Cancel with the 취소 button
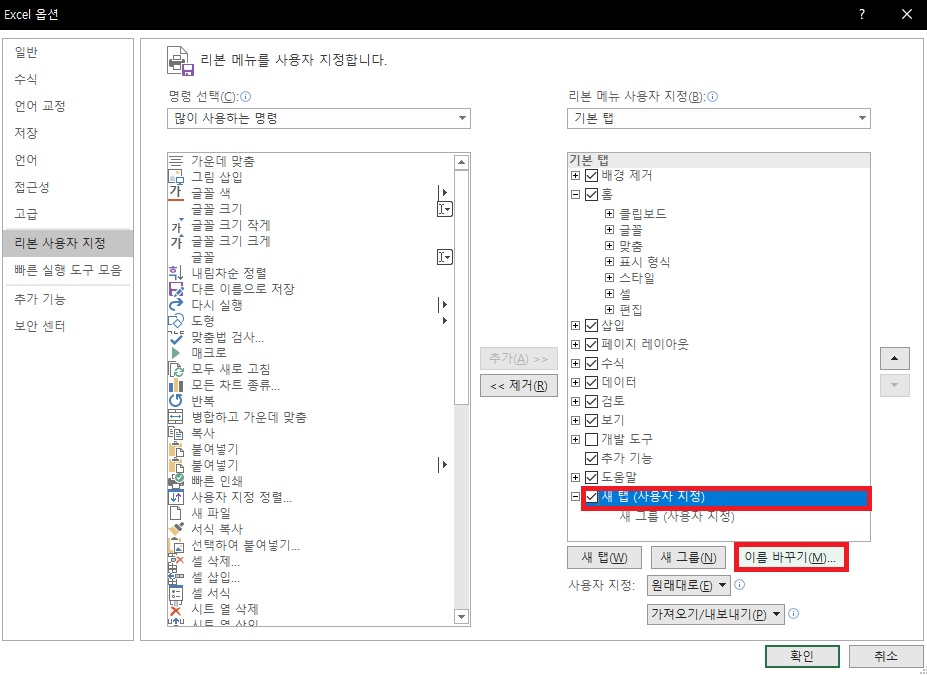 [886, 655]
